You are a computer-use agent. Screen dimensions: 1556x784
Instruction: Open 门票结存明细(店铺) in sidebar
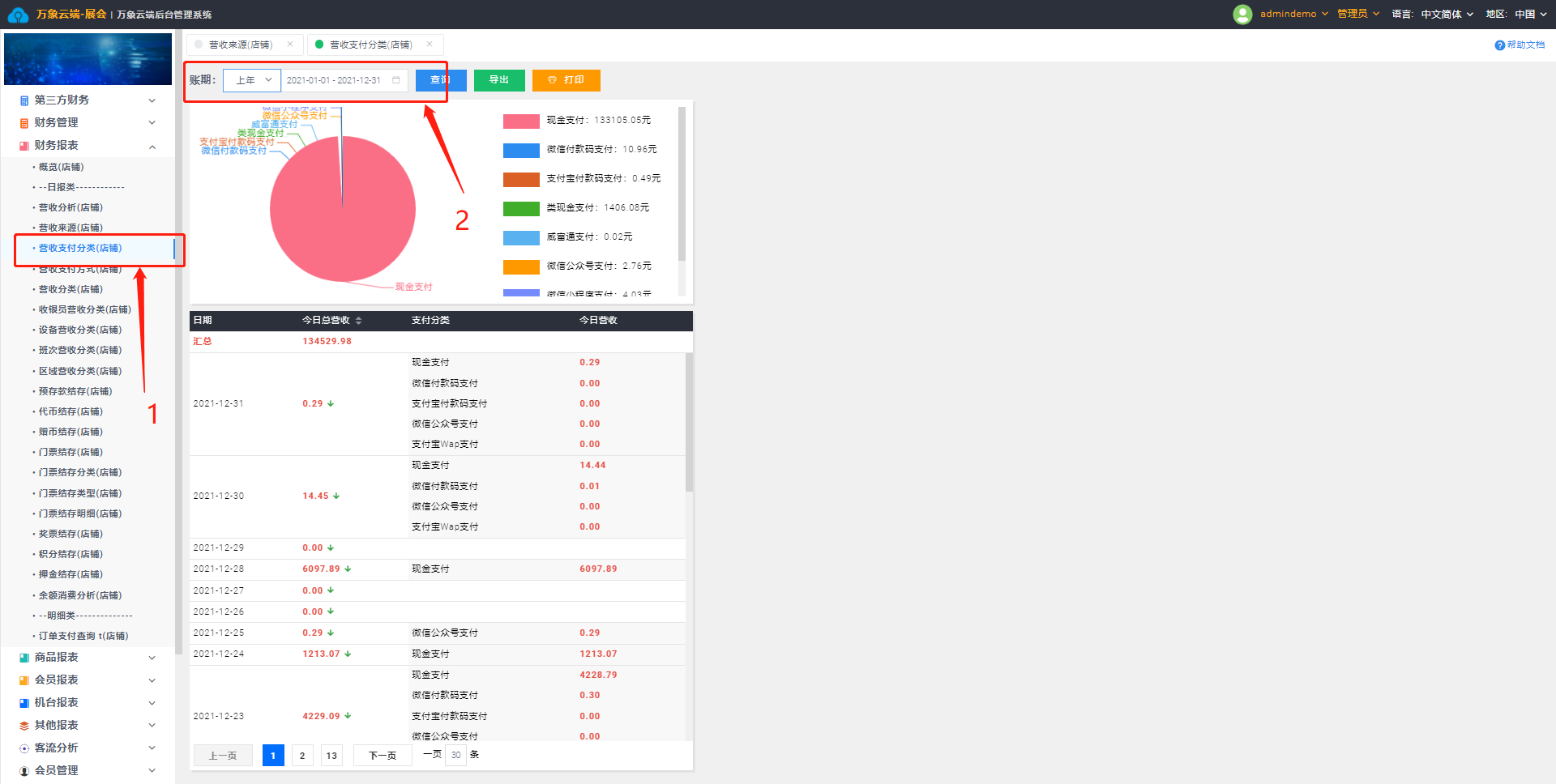pos(80,513)
